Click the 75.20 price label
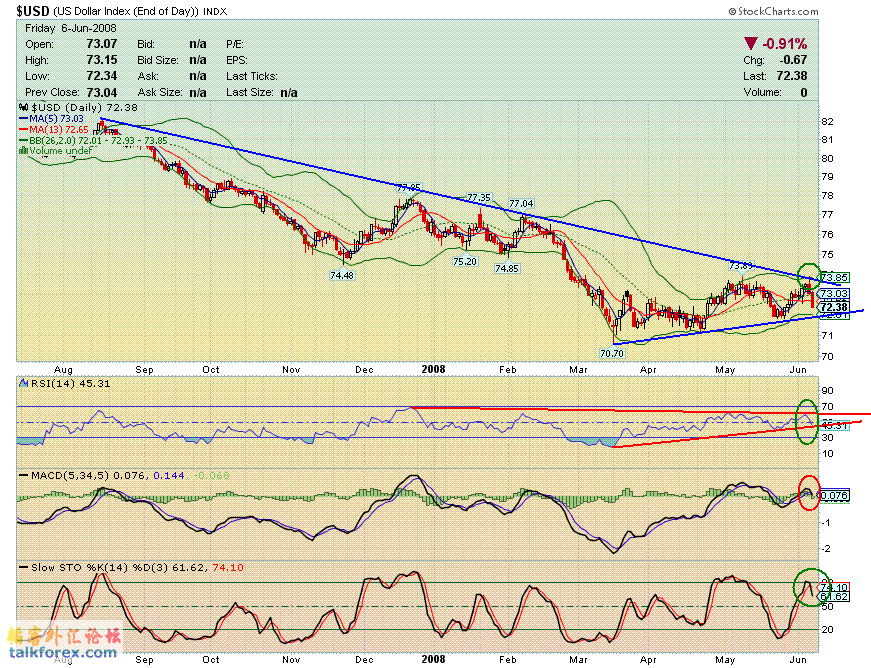 coord(465,262)
